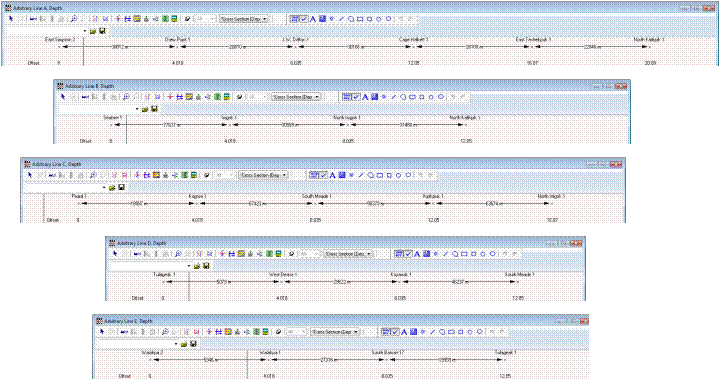Click the Drew Point 1 well label
This screenshot has width=719, height=379.
(x=177, y=40)
